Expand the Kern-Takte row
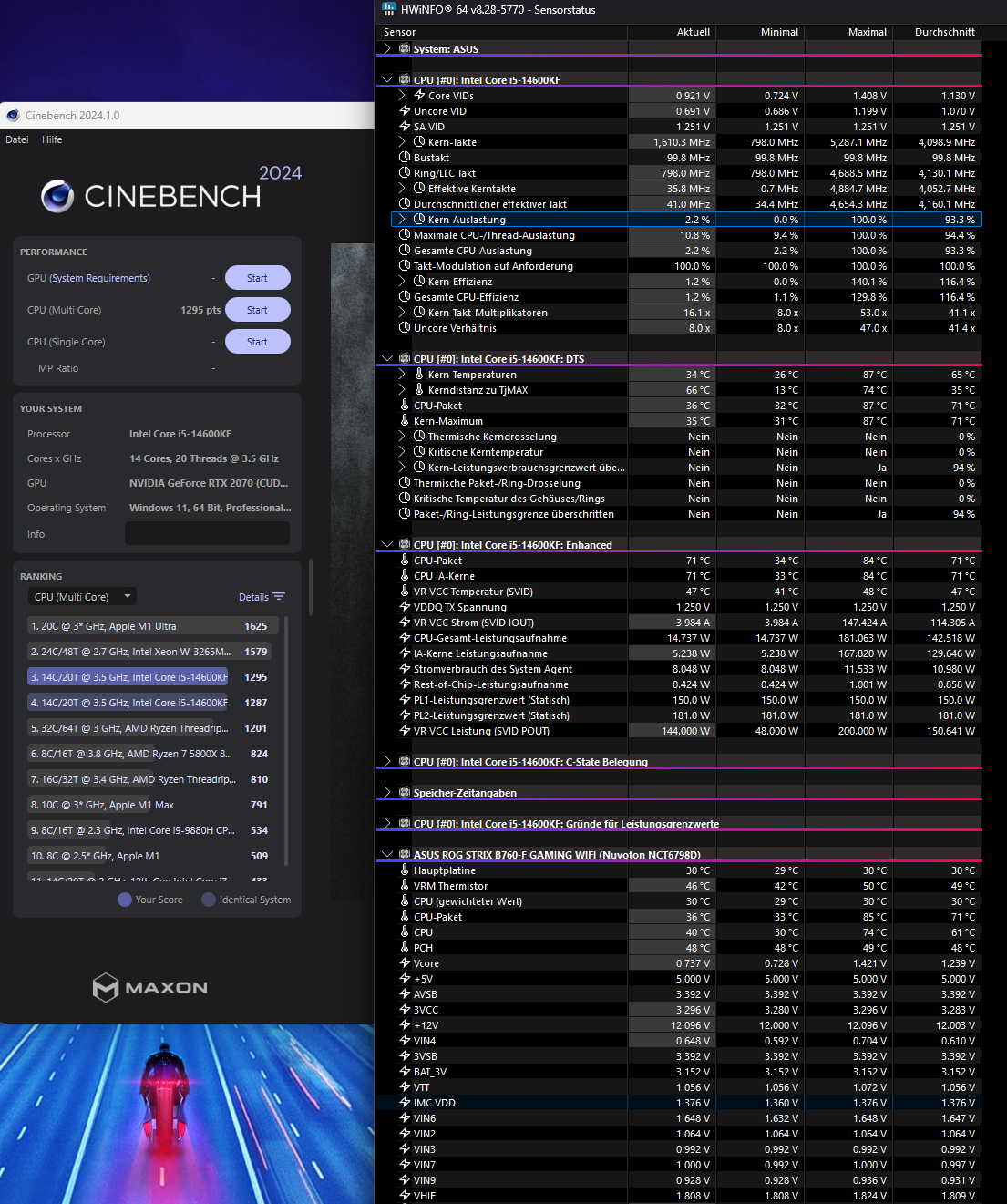This screenshot has height=1204, width=1007. [402, 142]
